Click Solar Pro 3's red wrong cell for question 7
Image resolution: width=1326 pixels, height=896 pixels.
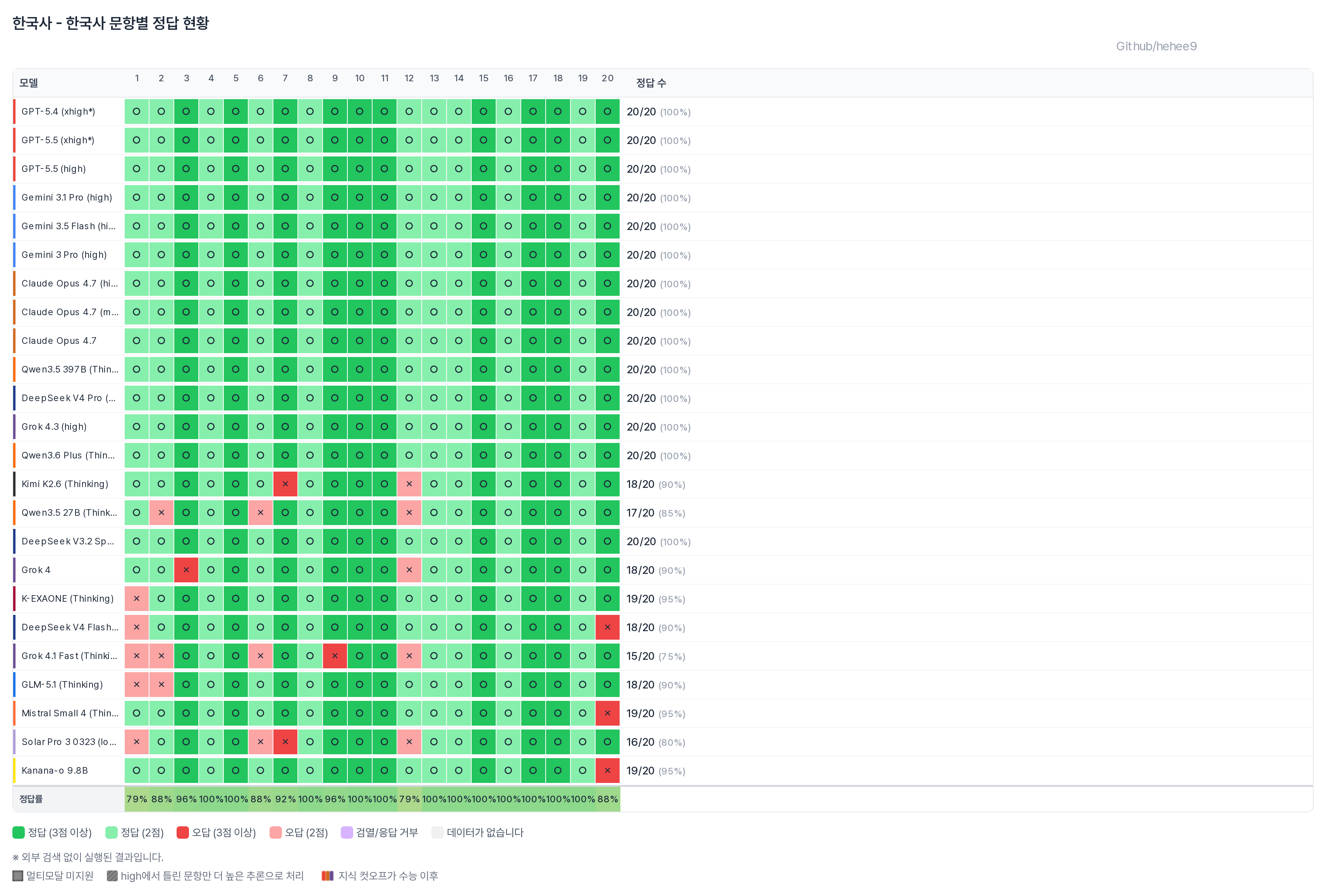(x=285, y=742)
